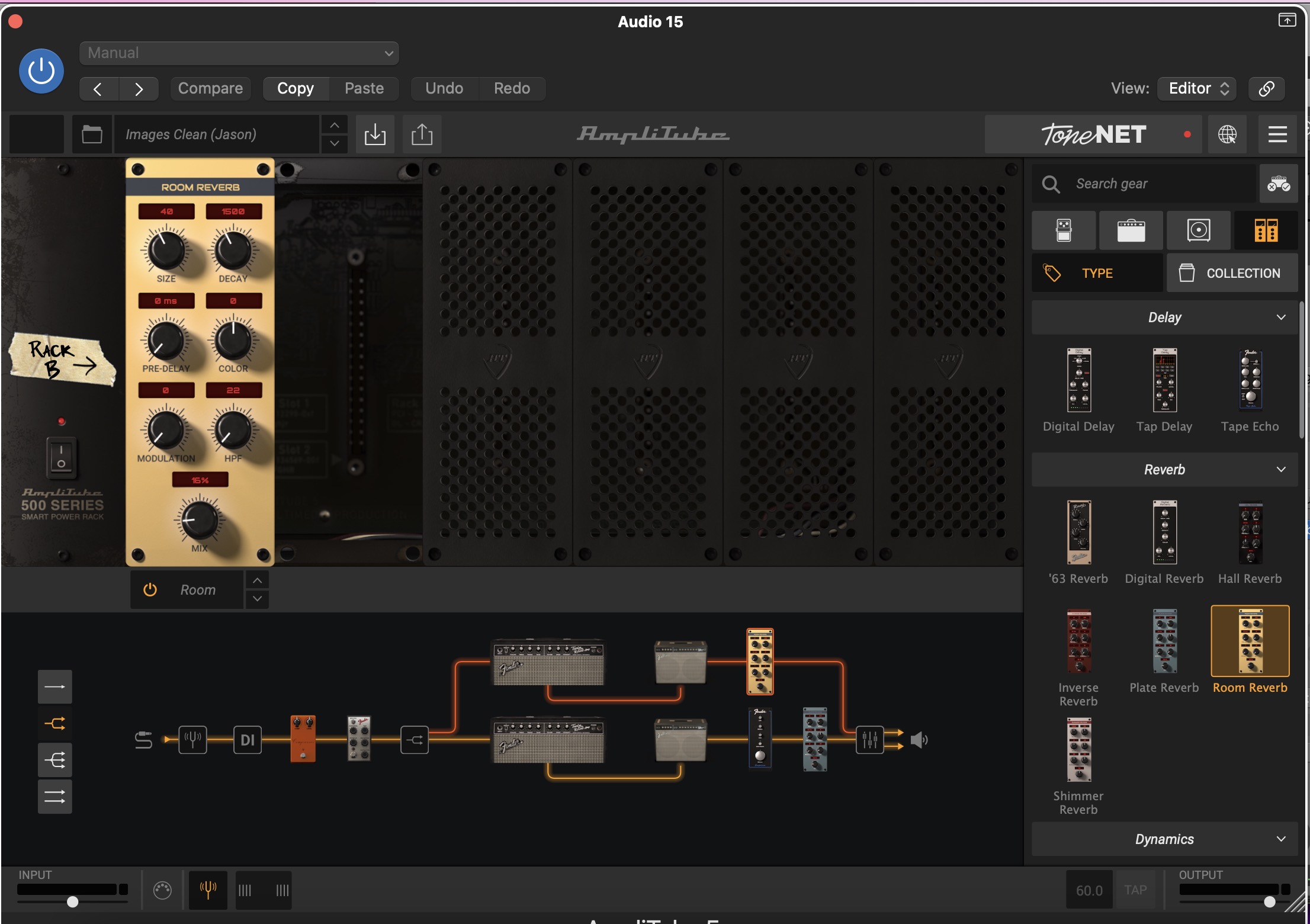The width and height of the screenshot is (1310, 924).
Task: Select the three-way split routing icon
Action: click(55, 760)
